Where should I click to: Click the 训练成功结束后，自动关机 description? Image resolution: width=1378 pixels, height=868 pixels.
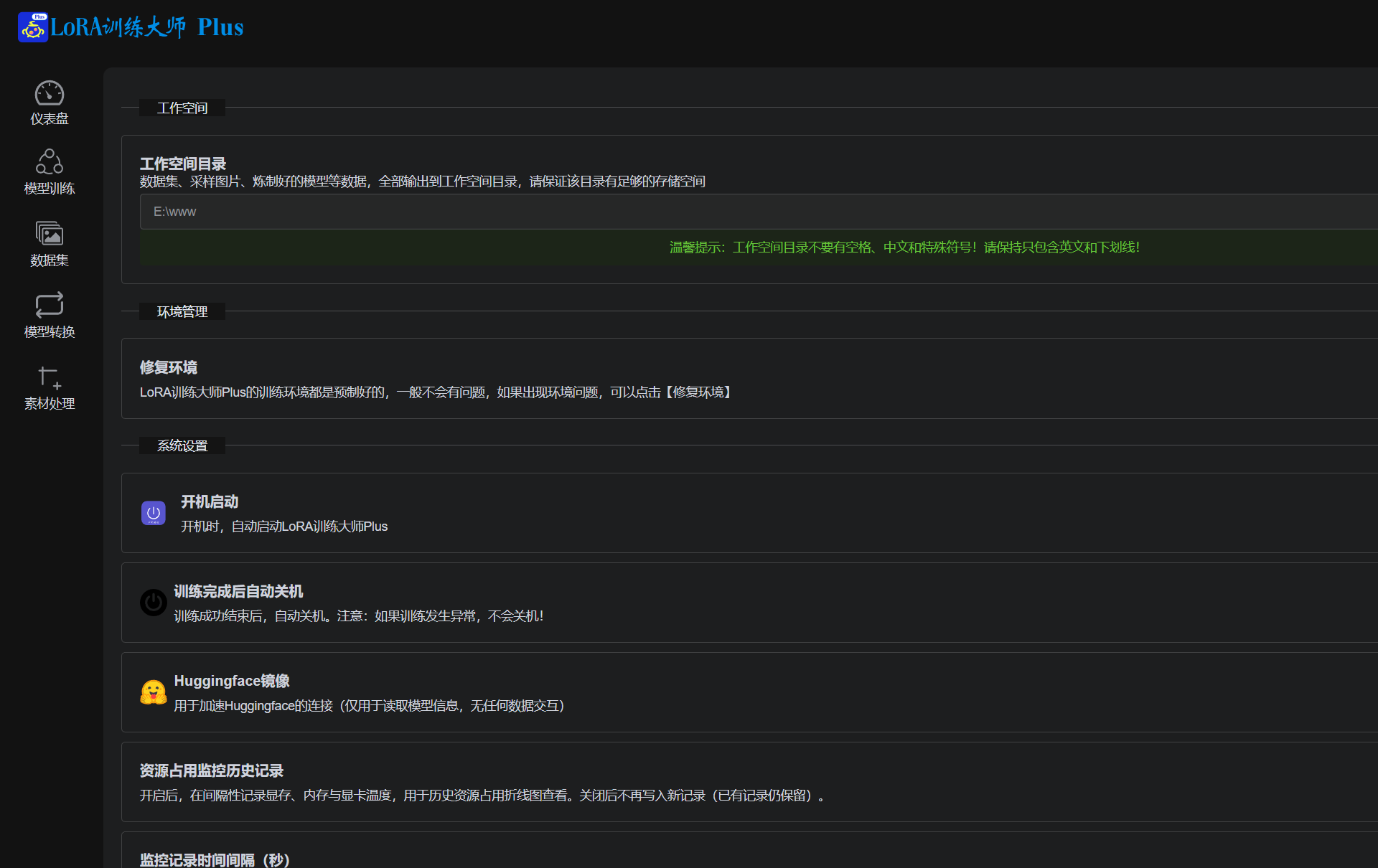(359, 616)
